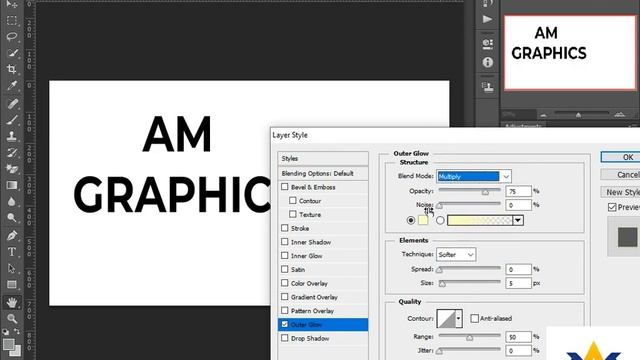The width and height of the screenshot is (640, 360).
Task: Open the gradient picker dropdown arrow
Action: (x=518, y=220)
